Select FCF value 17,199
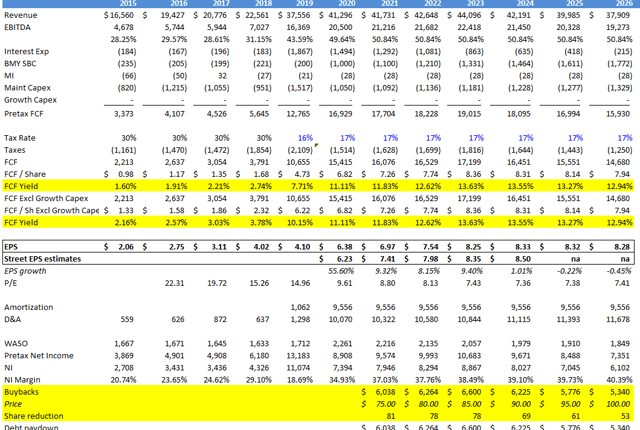640x430 pixels. click(469, 162)
